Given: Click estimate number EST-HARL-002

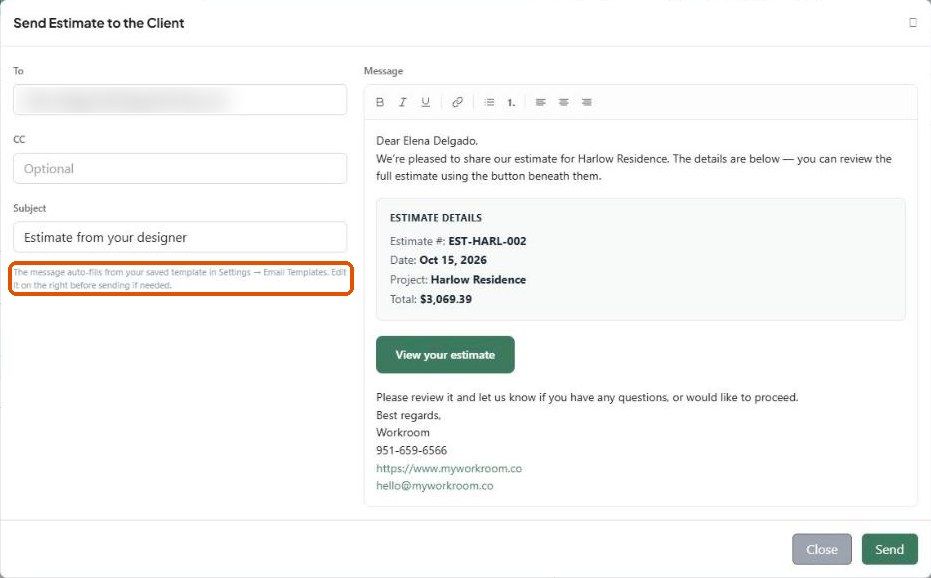Looking at the screenshot, I should click(x=487, y=241).
